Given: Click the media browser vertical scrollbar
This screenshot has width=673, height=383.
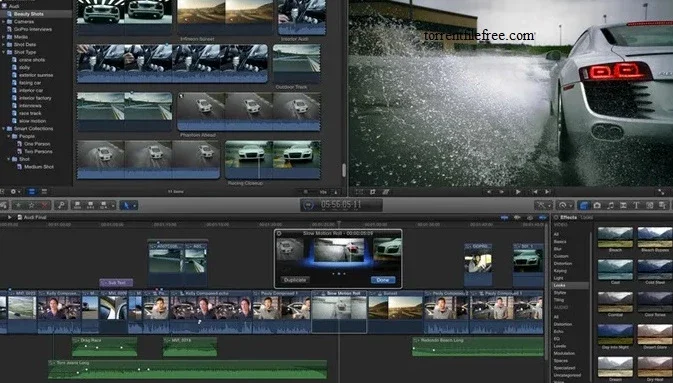Looking at the screenshot, I should coord(343,170).
